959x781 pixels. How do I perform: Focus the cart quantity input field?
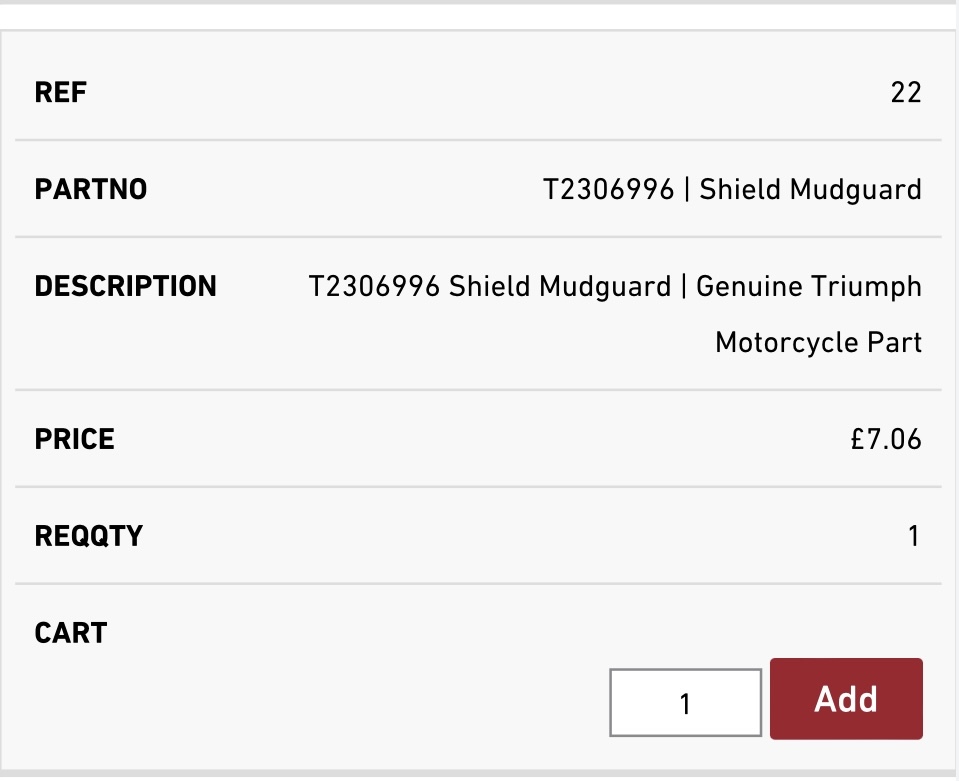(x=686, y=704)
